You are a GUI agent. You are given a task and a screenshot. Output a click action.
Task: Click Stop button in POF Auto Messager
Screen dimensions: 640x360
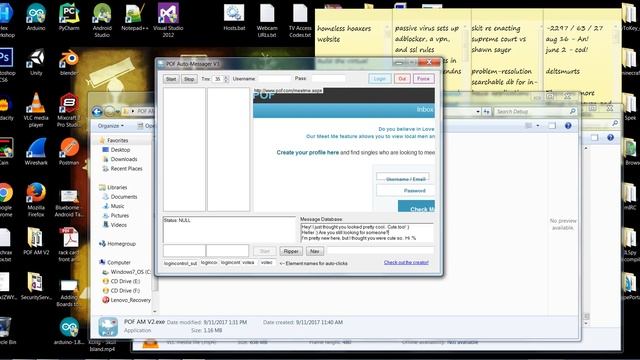(x=189, y=79)
